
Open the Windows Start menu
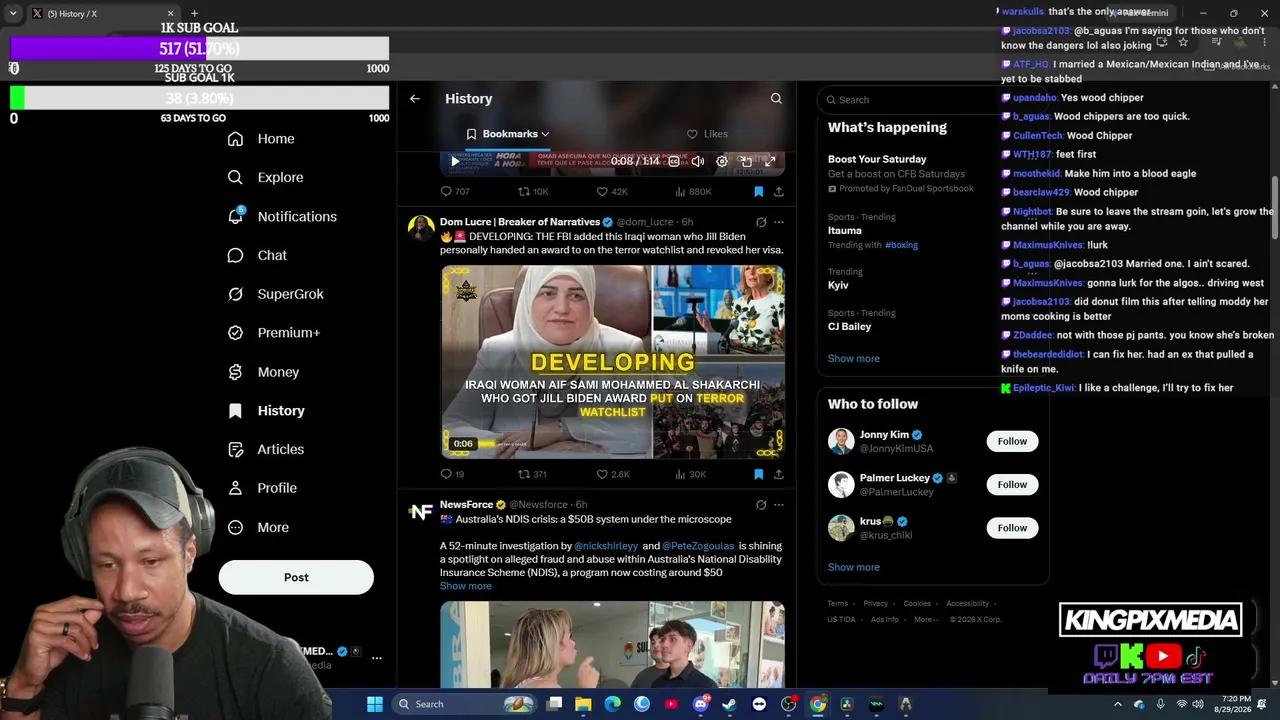(375, 704)
